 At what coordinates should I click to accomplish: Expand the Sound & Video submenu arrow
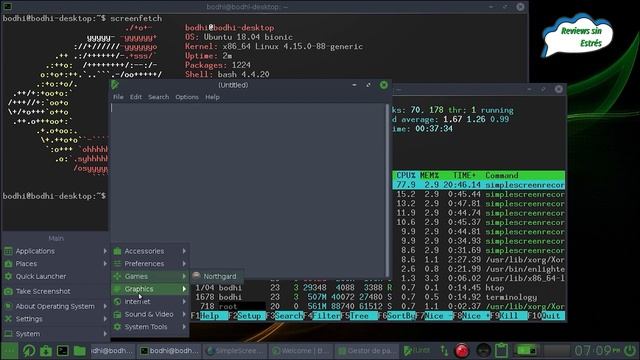point(184,314)
